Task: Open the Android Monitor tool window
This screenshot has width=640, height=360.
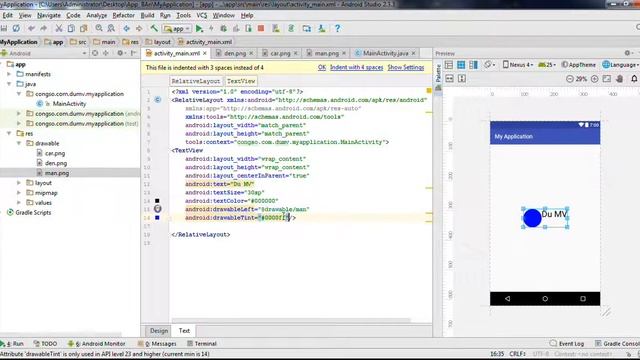Action: tap(96, 344)
